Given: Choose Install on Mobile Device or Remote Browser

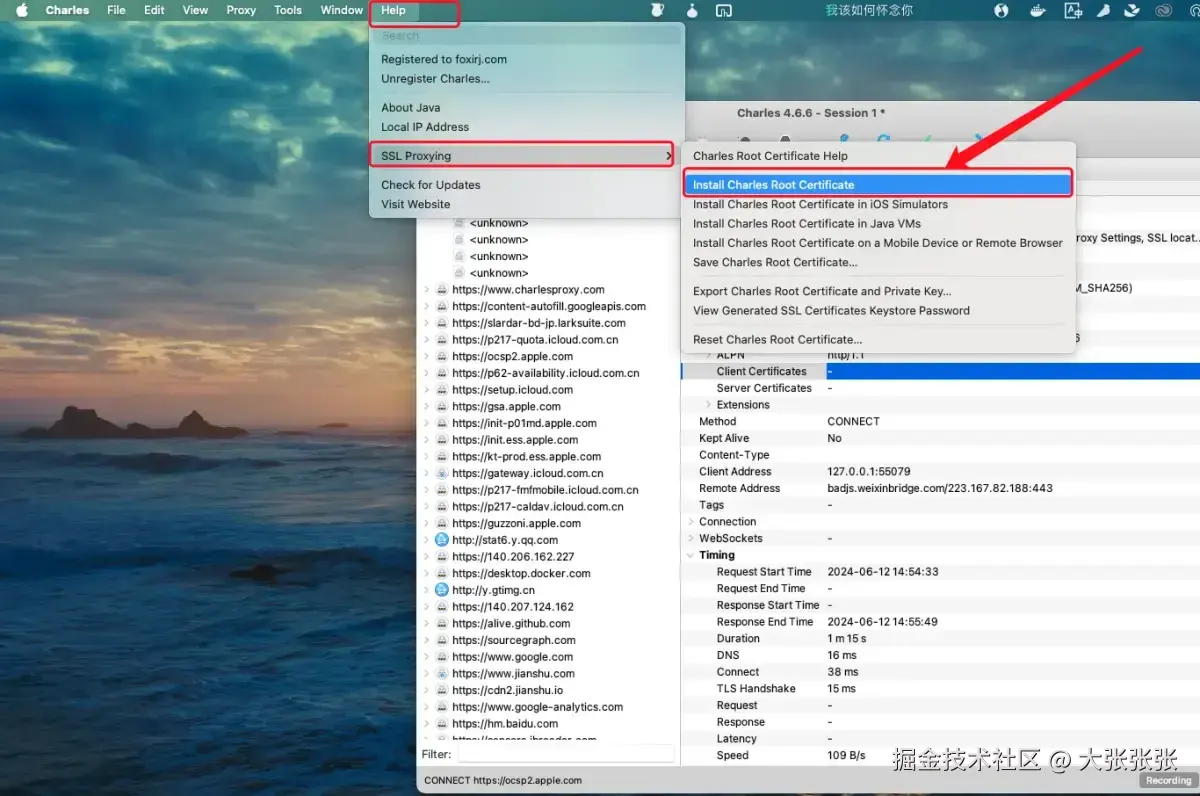Looking at the screenshot, I should coord(877,243).
